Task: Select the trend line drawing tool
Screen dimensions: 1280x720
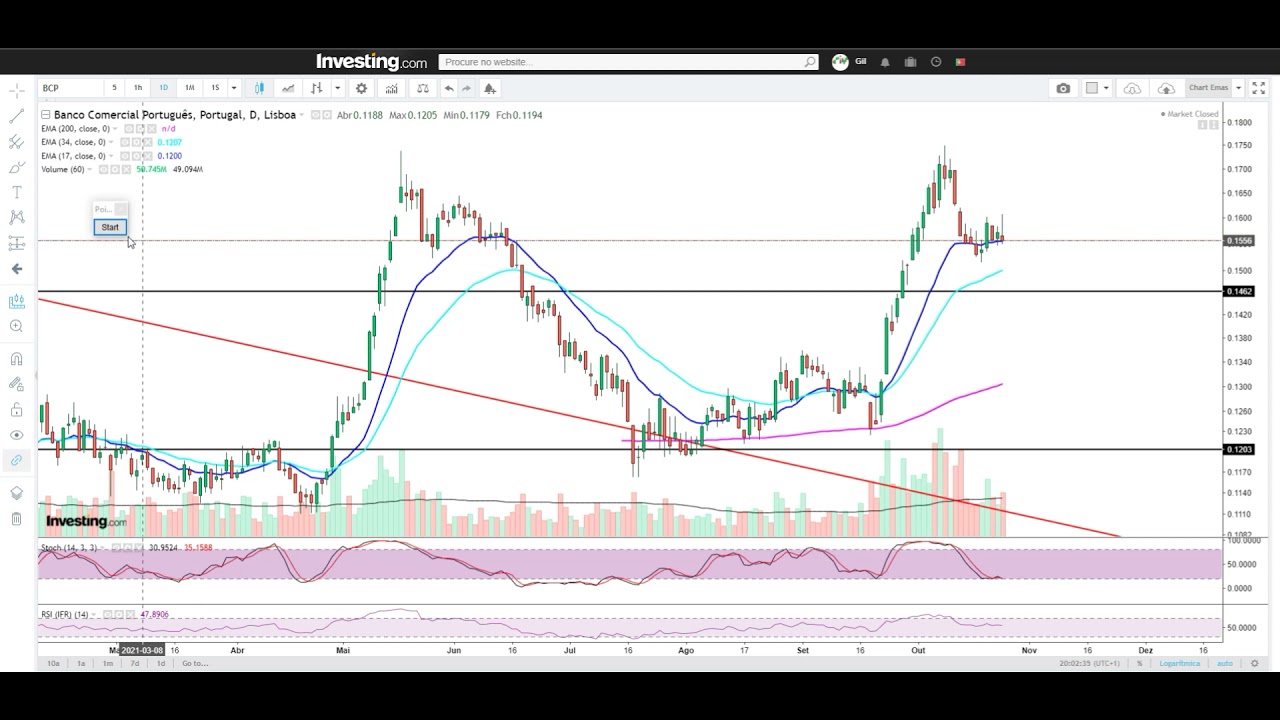Action: click(16, 116)
